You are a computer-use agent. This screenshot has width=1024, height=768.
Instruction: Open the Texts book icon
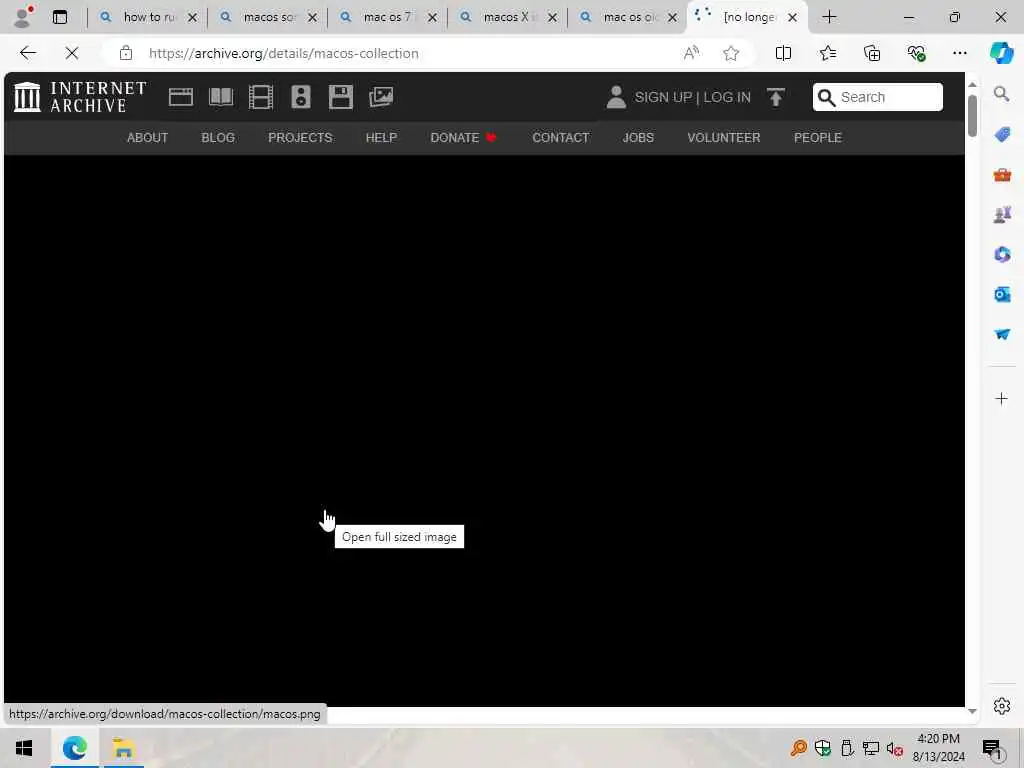pos(221,97)
